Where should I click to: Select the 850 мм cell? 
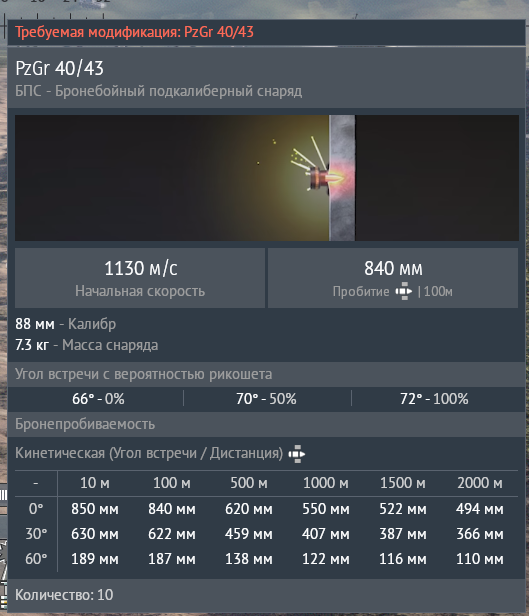(x=95, y=509)
